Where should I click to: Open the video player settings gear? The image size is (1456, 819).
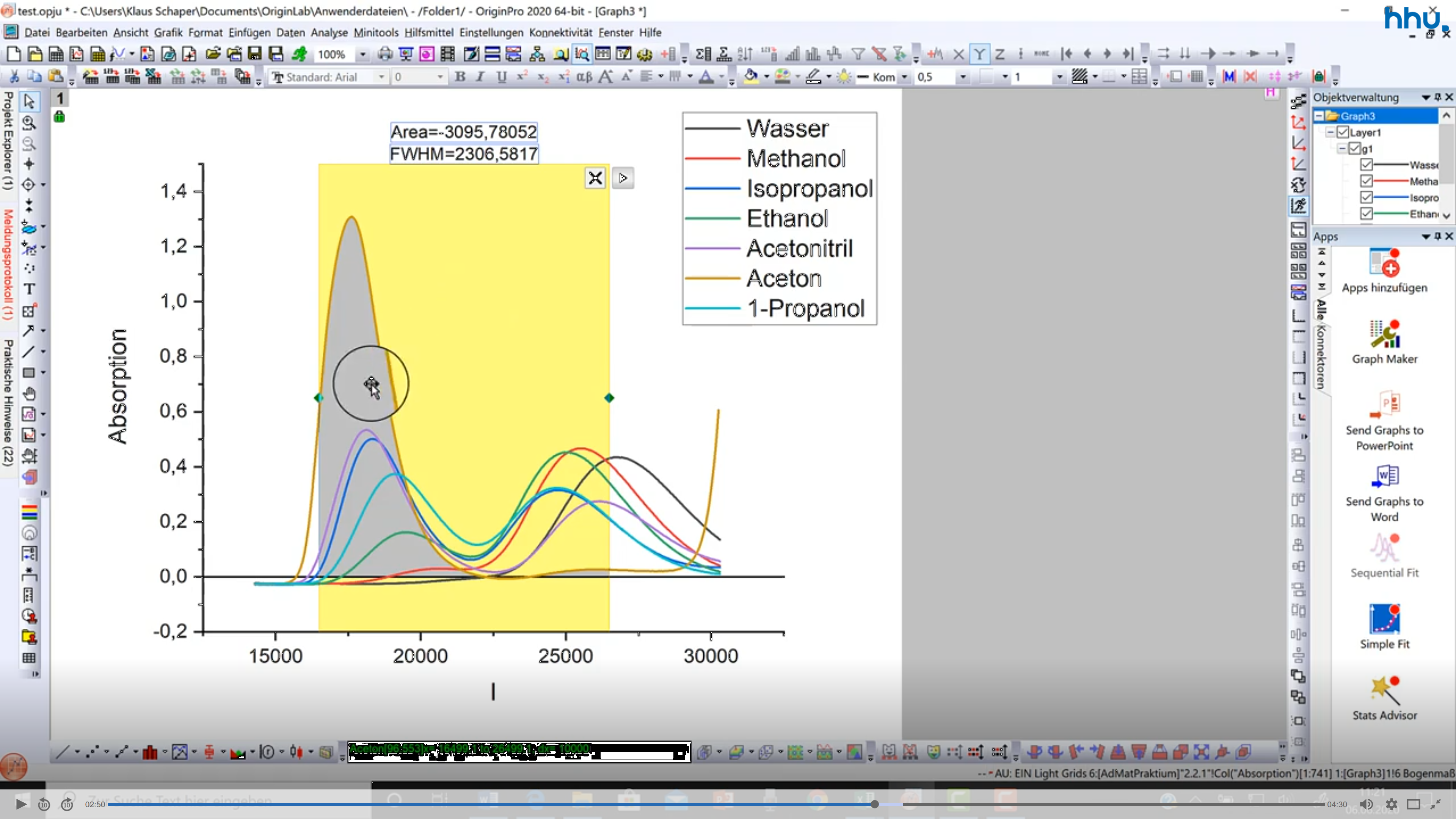[x=1391, y=804]
